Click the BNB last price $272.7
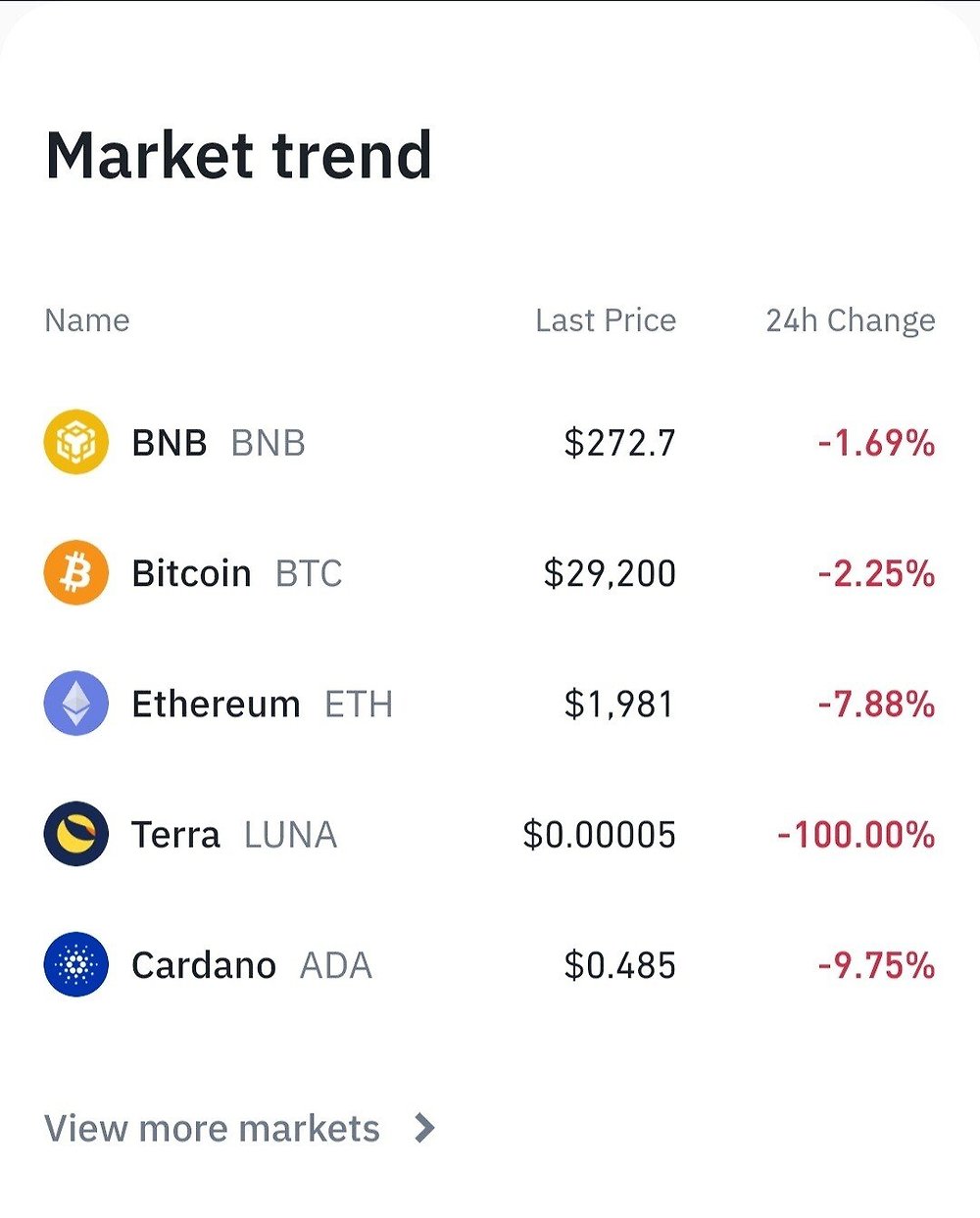The width and height of the screenshot is (980, 1218). 619,443
